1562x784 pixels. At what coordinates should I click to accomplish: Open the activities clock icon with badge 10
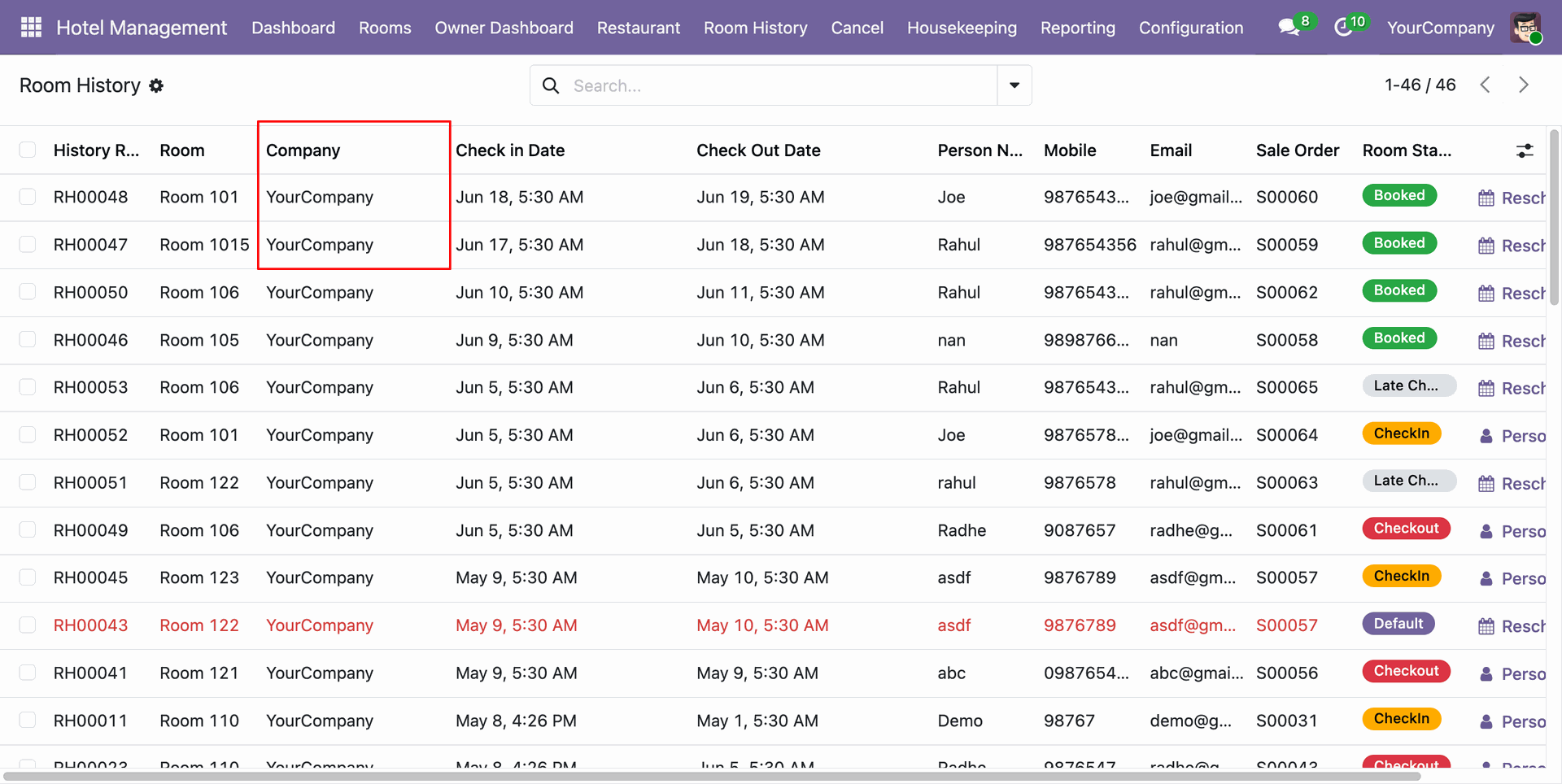1344,28
